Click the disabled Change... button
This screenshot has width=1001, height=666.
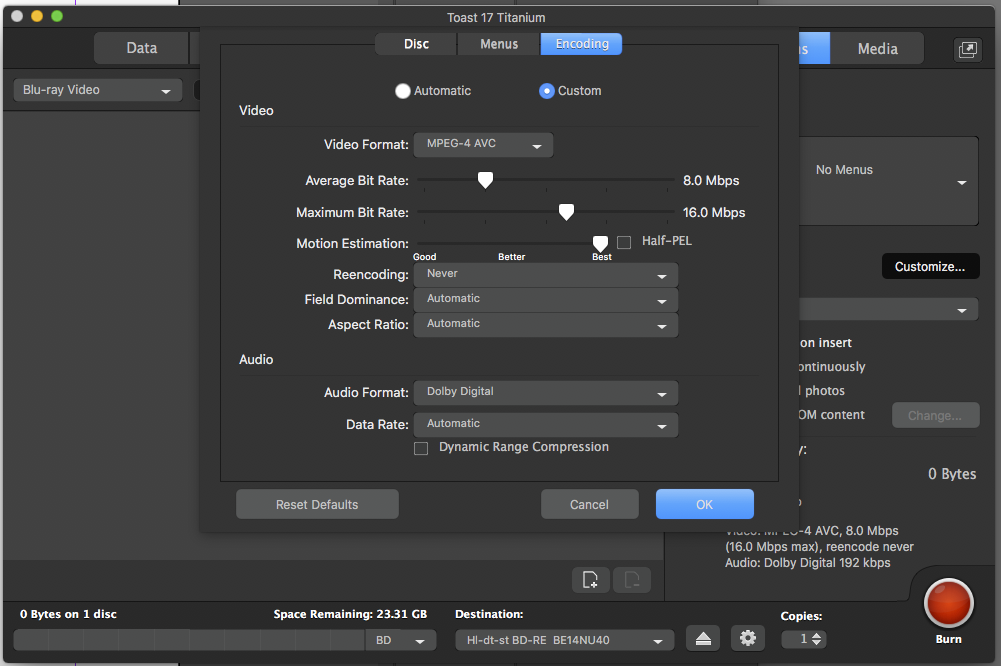935,415
